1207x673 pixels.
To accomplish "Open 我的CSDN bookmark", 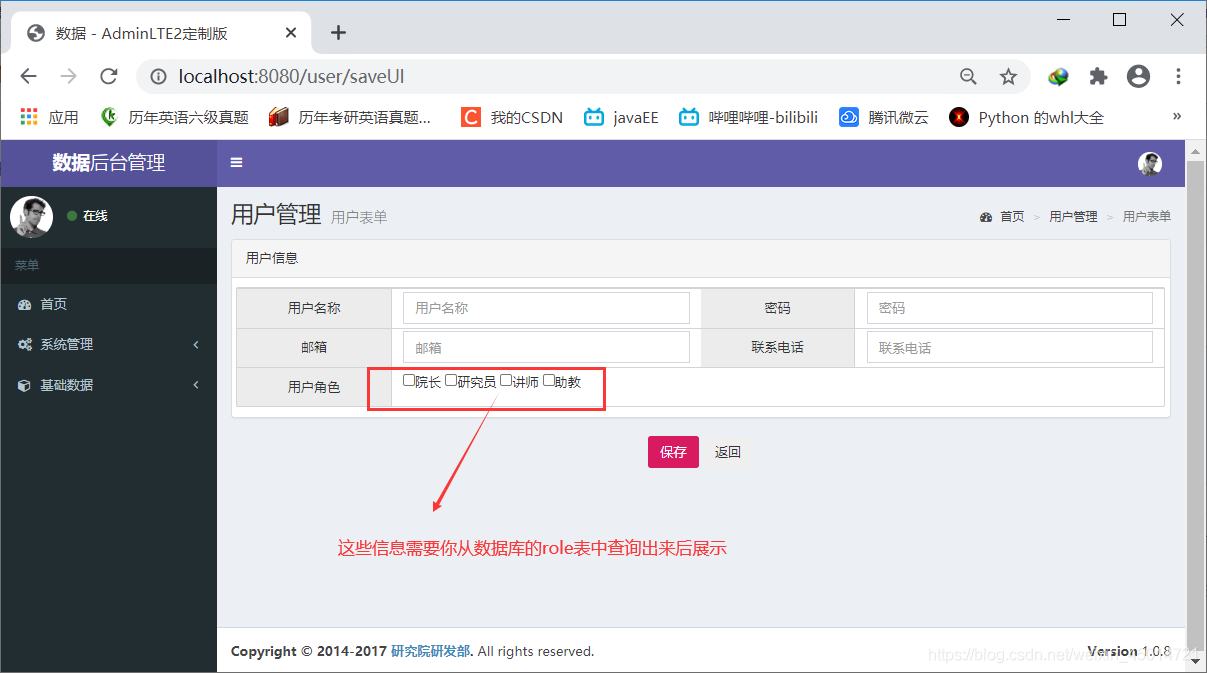I will click(512, 117).
